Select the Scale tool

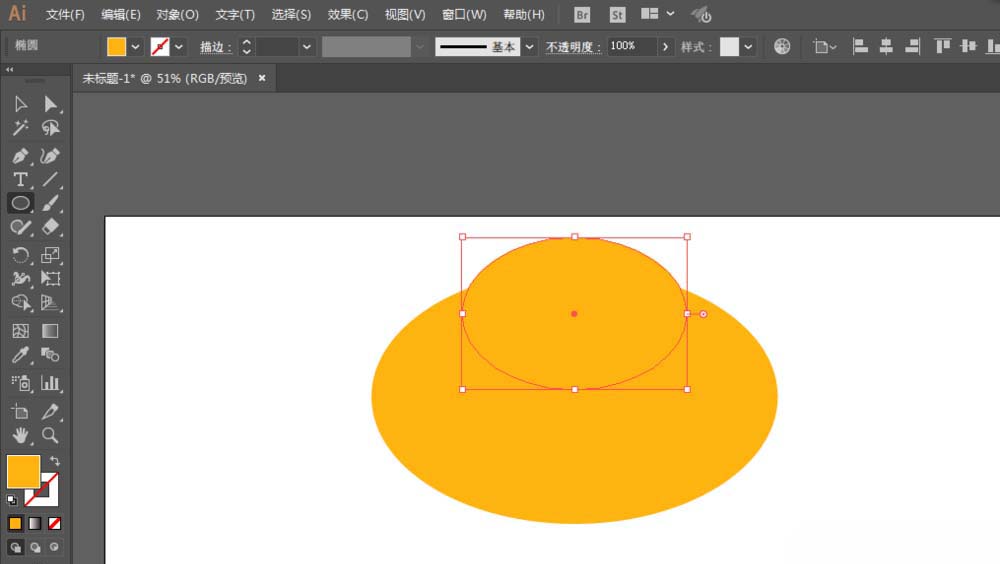tap(50, 255)
